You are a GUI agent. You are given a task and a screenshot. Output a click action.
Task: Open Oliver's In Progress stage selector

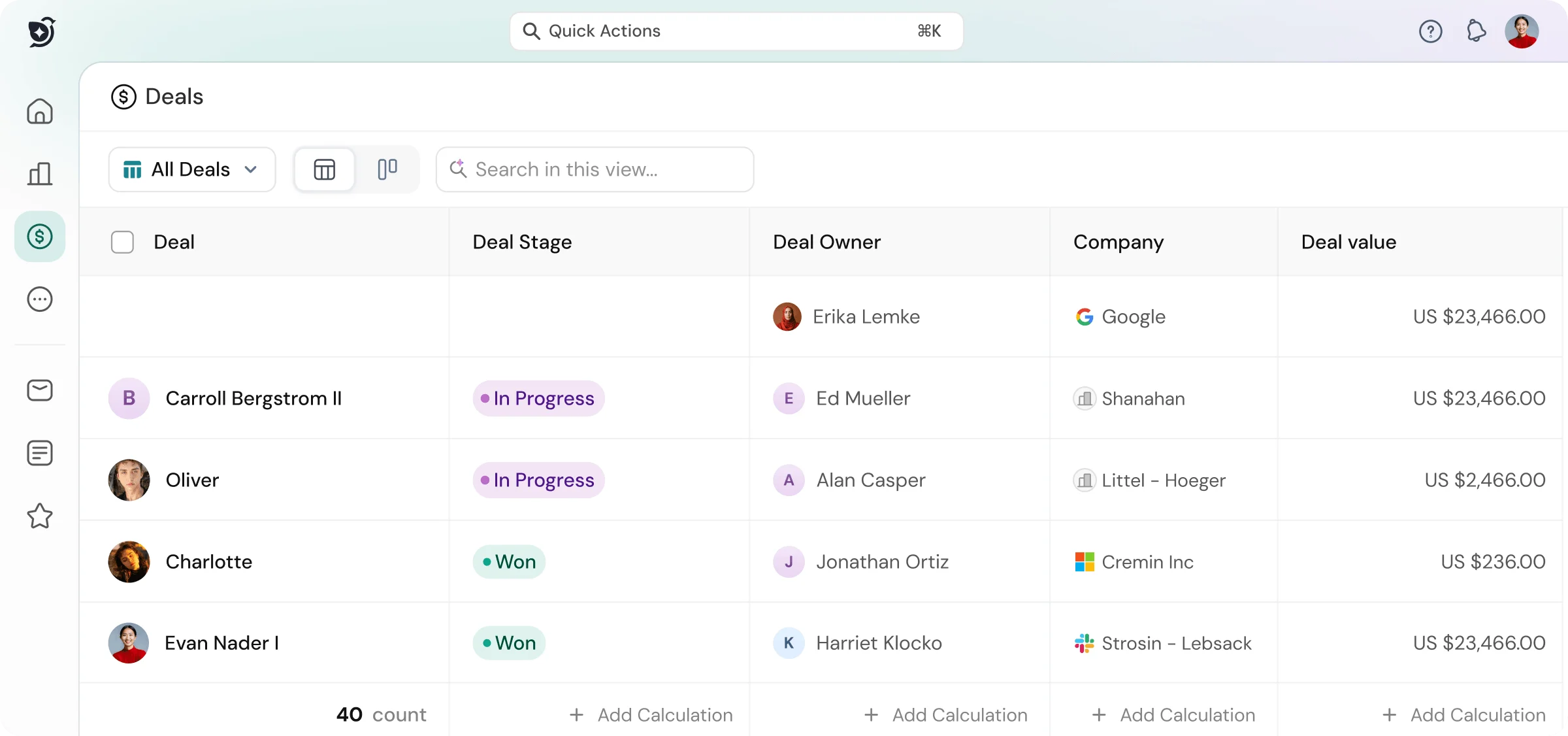pyautogui.click(x=538, y=480)
